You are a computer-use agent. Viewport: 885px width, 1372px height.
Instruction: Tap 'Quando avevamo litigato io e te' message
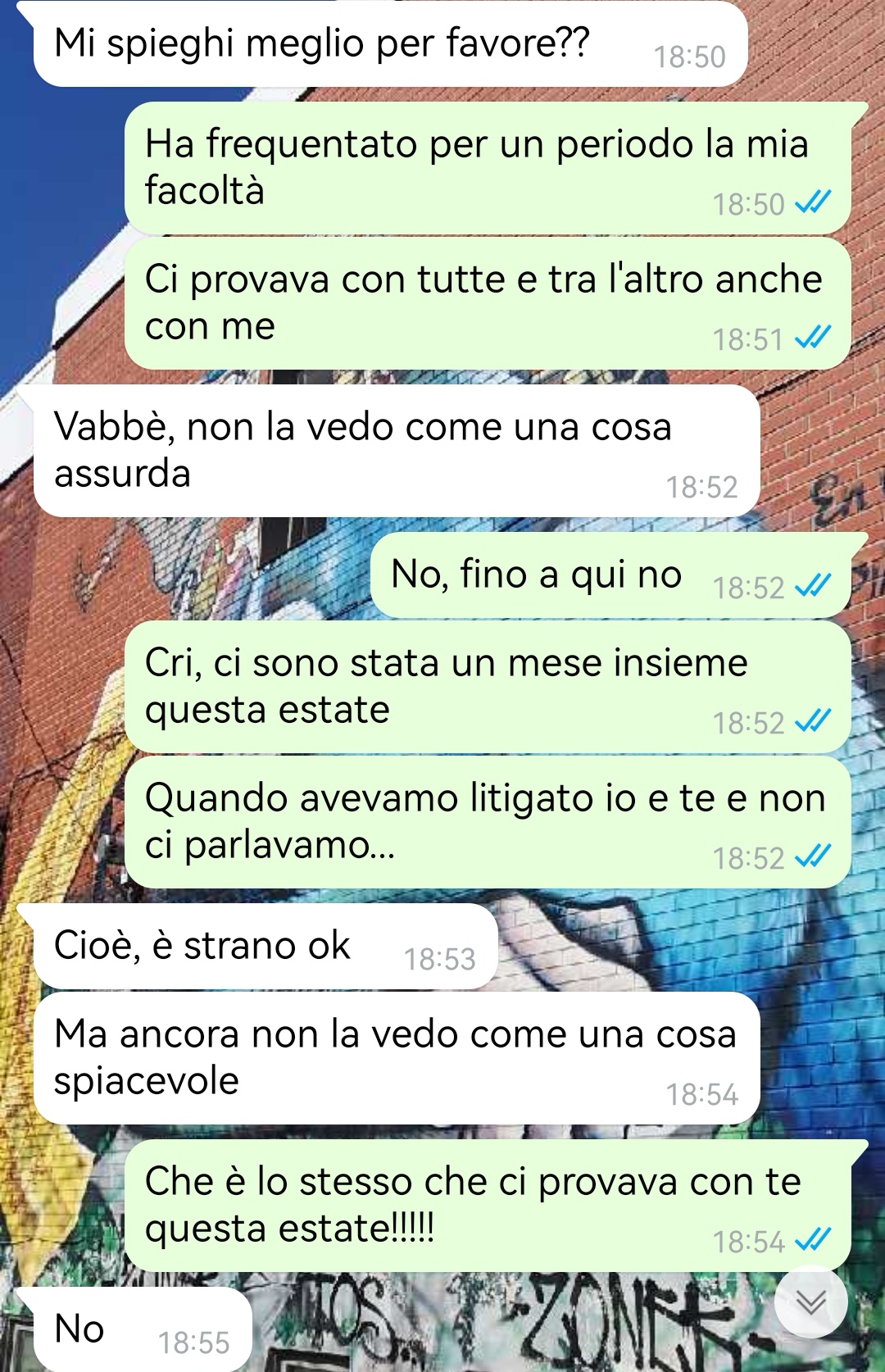(488, 822)
